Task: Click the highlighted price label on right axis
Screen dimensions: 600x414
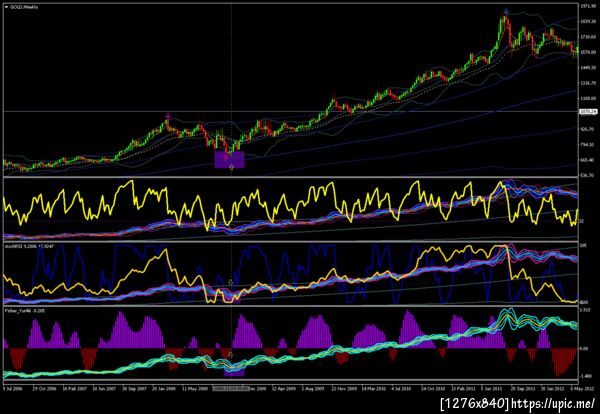Action: (x=589, y=112)
